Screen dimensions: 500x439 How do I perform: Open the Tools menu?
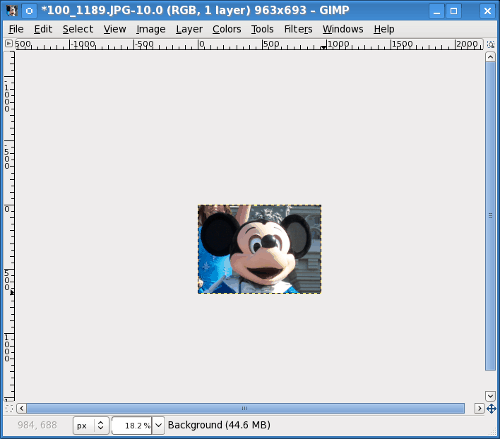point(262,29)
